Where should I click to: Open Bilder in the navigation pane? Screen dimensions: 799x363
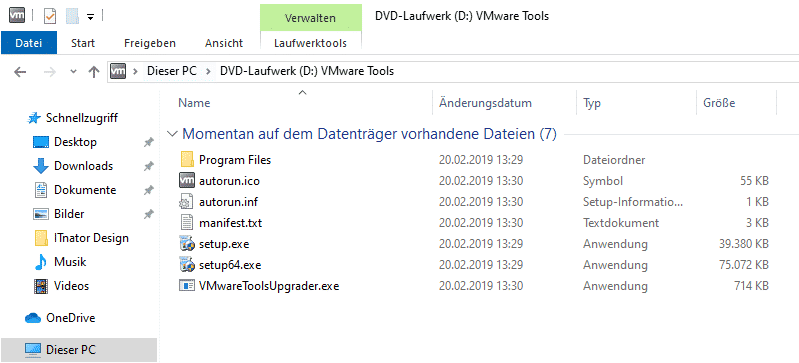click(69, 214)
